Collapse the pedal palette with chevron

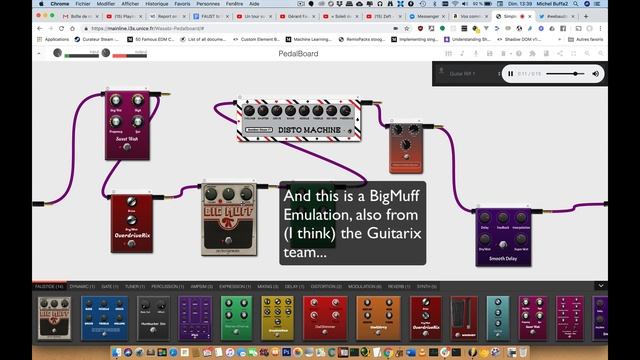[601, 286]
